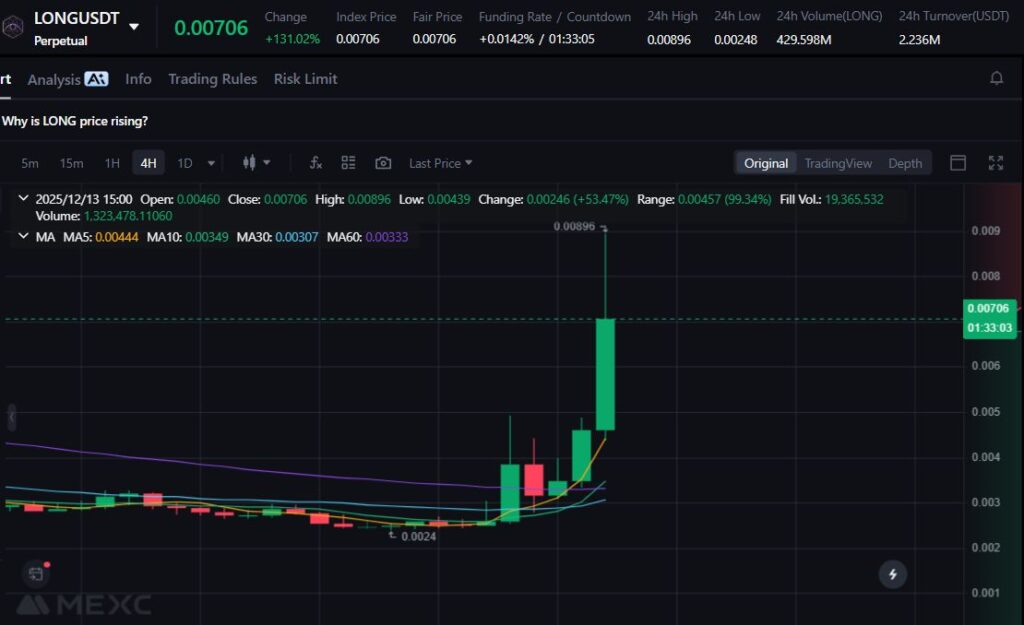Click the 0.00706 current price label on axis
This screenshot has height=625, width=1024.
coord(988,309)
